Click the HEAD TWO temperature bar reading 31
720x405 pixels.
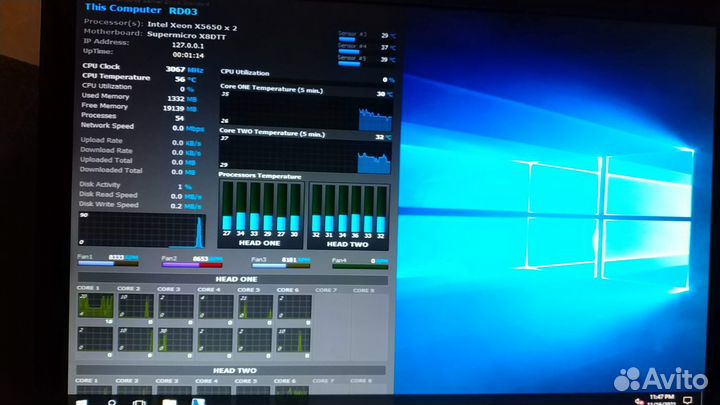[x=329, y=209]
